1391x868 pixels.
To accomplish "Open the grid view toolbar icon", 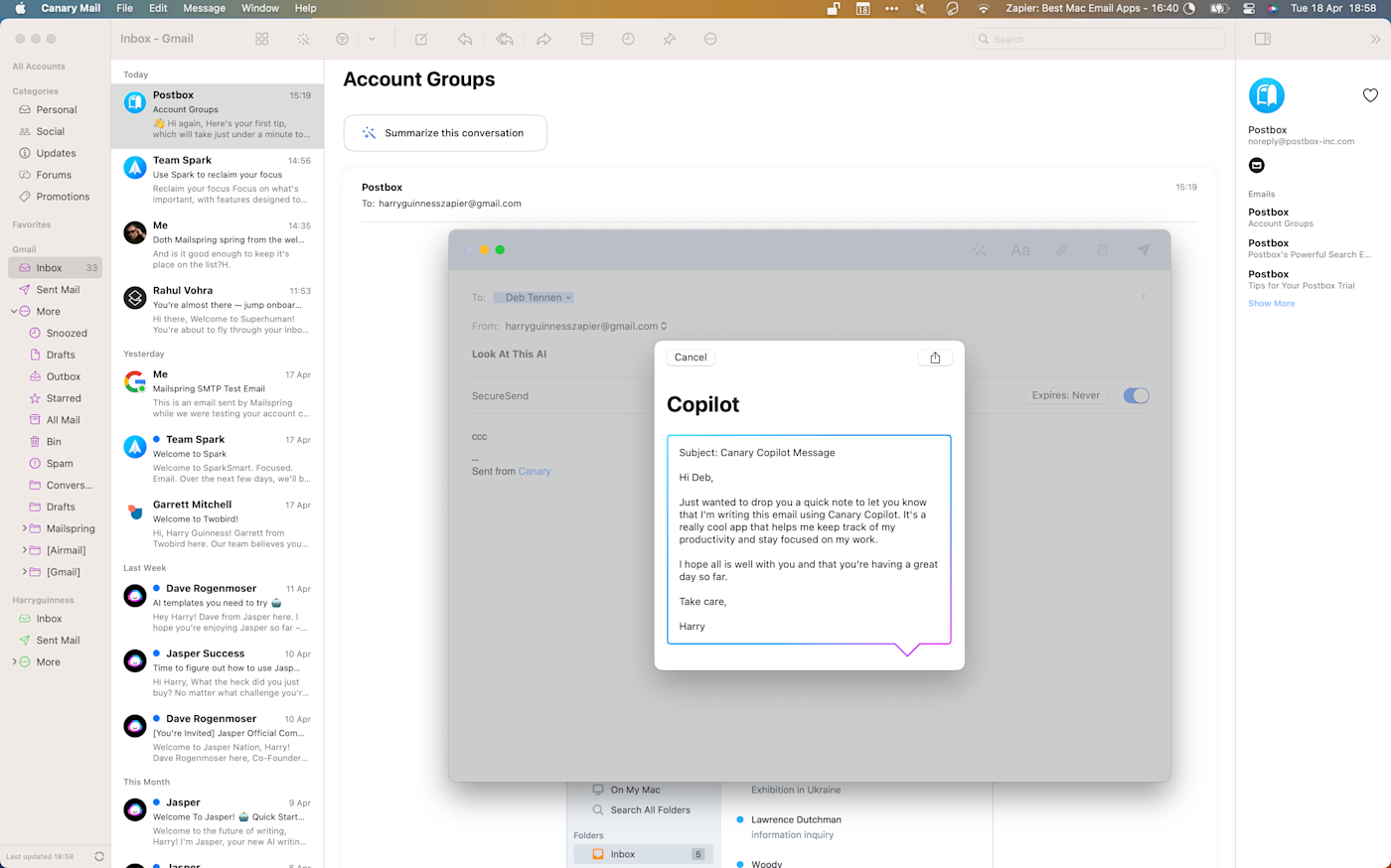I will click(x=262, y=39).
